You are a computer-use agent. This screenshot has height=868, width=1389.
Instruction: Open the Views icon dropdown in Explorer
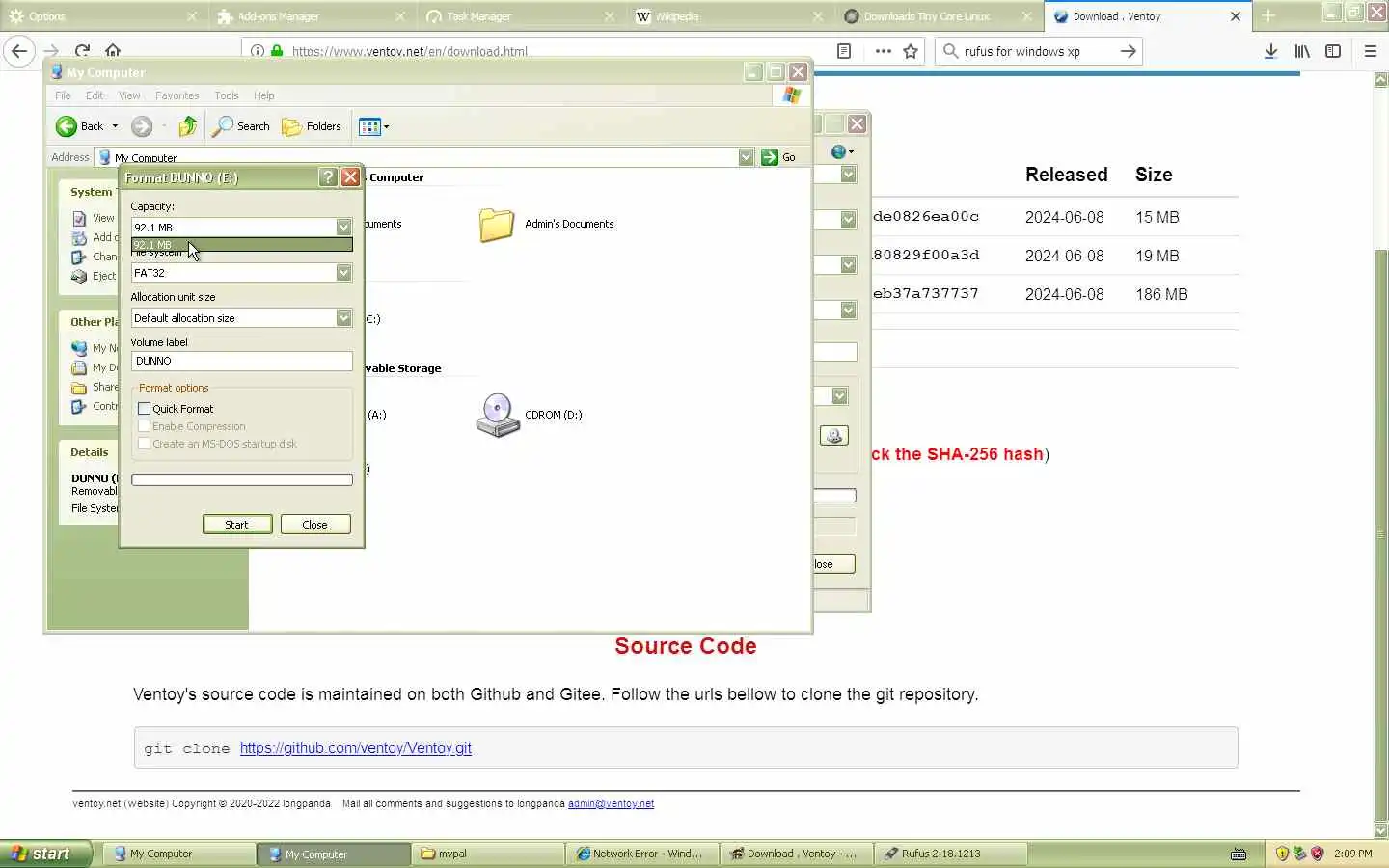(374, 126)
